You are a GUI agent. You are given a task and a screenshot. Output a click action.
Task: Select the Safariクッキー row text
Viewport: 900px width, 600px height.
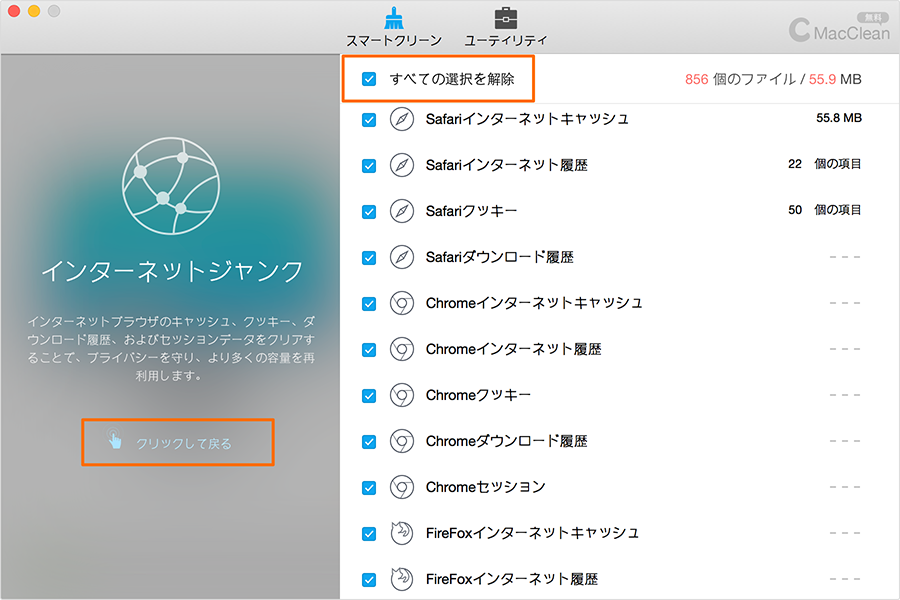471,211
